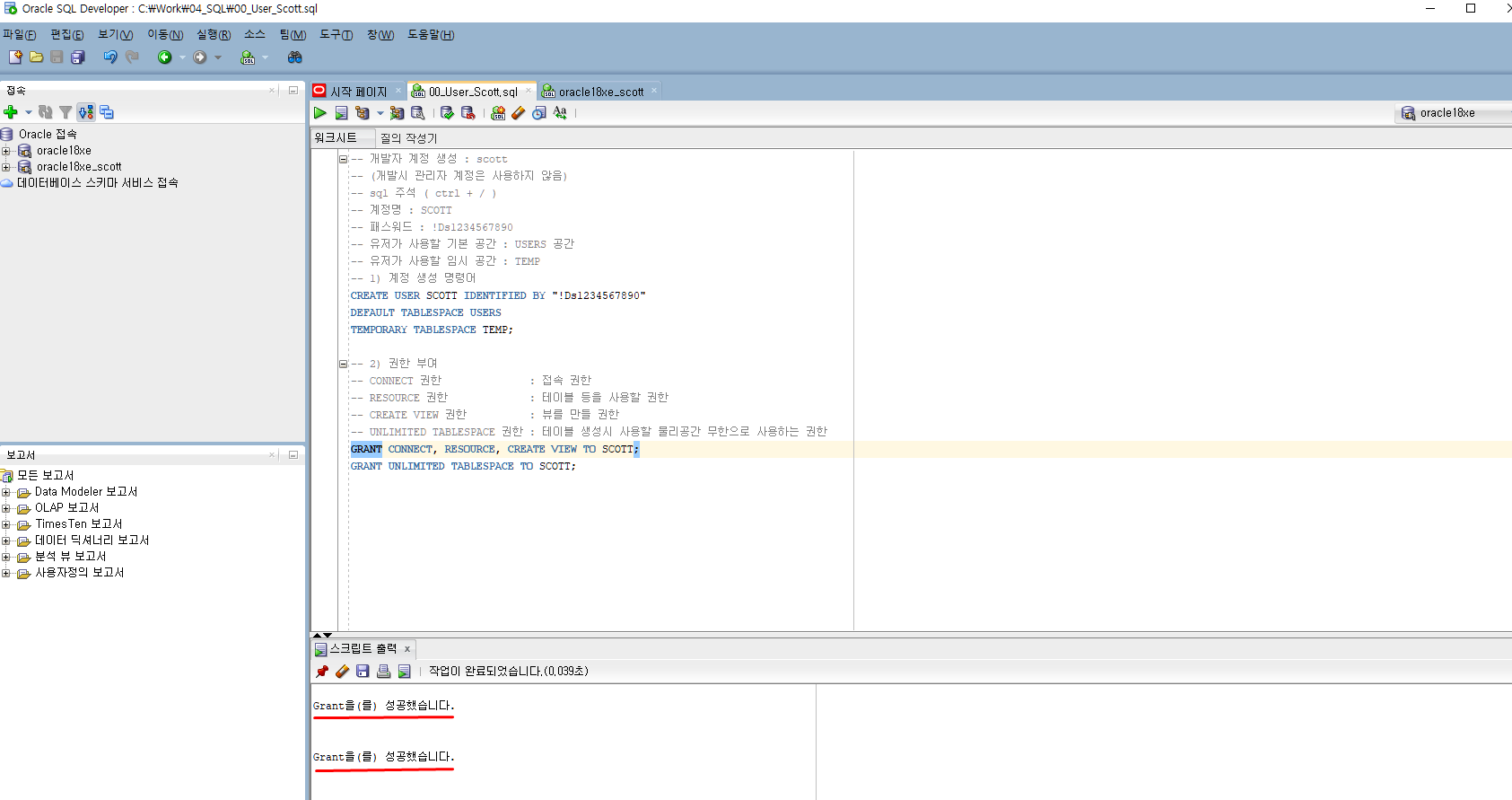Click the GRANT UNLIMITED TABLESPACE line
The height and width of the screenshot is (800, 1512).
pos(463,466)
